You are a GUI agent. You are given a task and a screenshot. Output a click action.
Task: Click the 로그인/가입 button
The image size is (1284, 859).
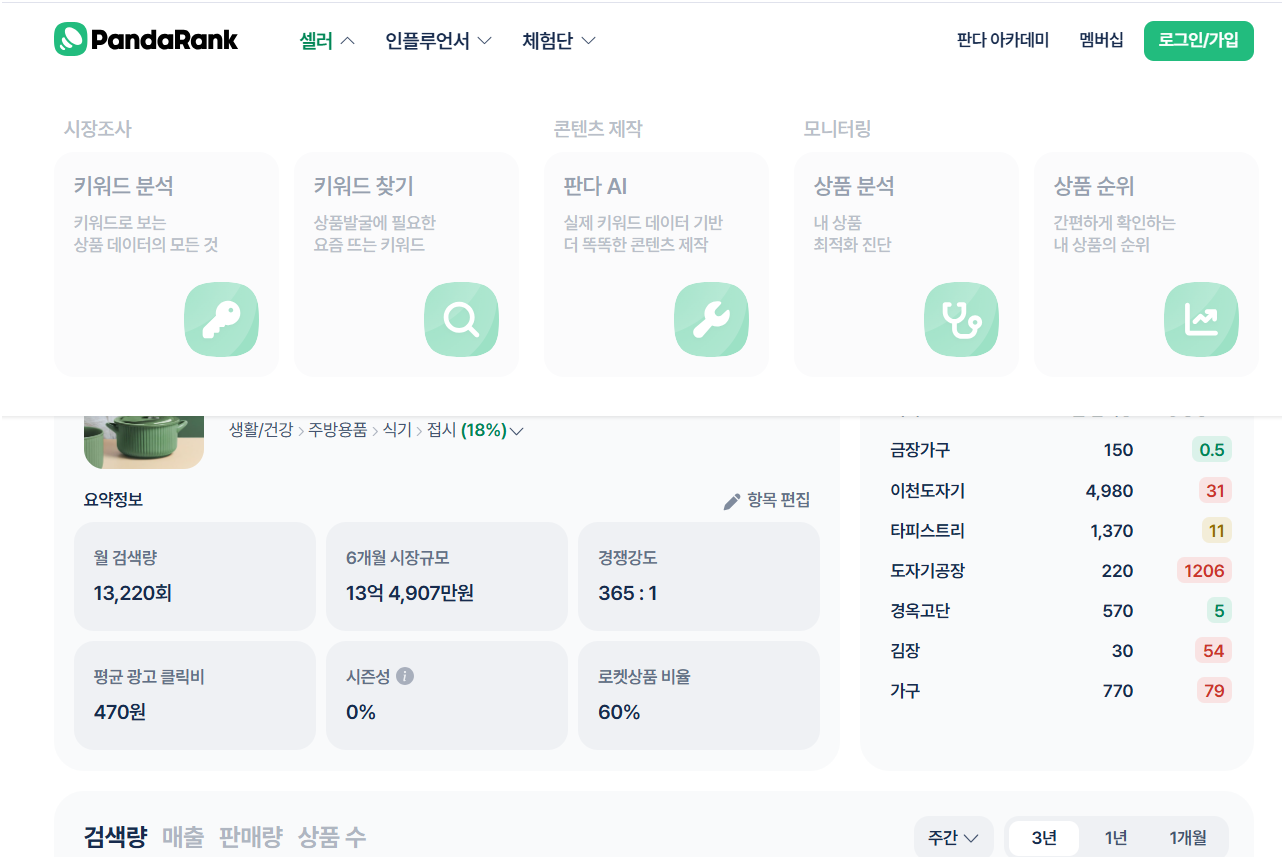(x=1198, y=41)
